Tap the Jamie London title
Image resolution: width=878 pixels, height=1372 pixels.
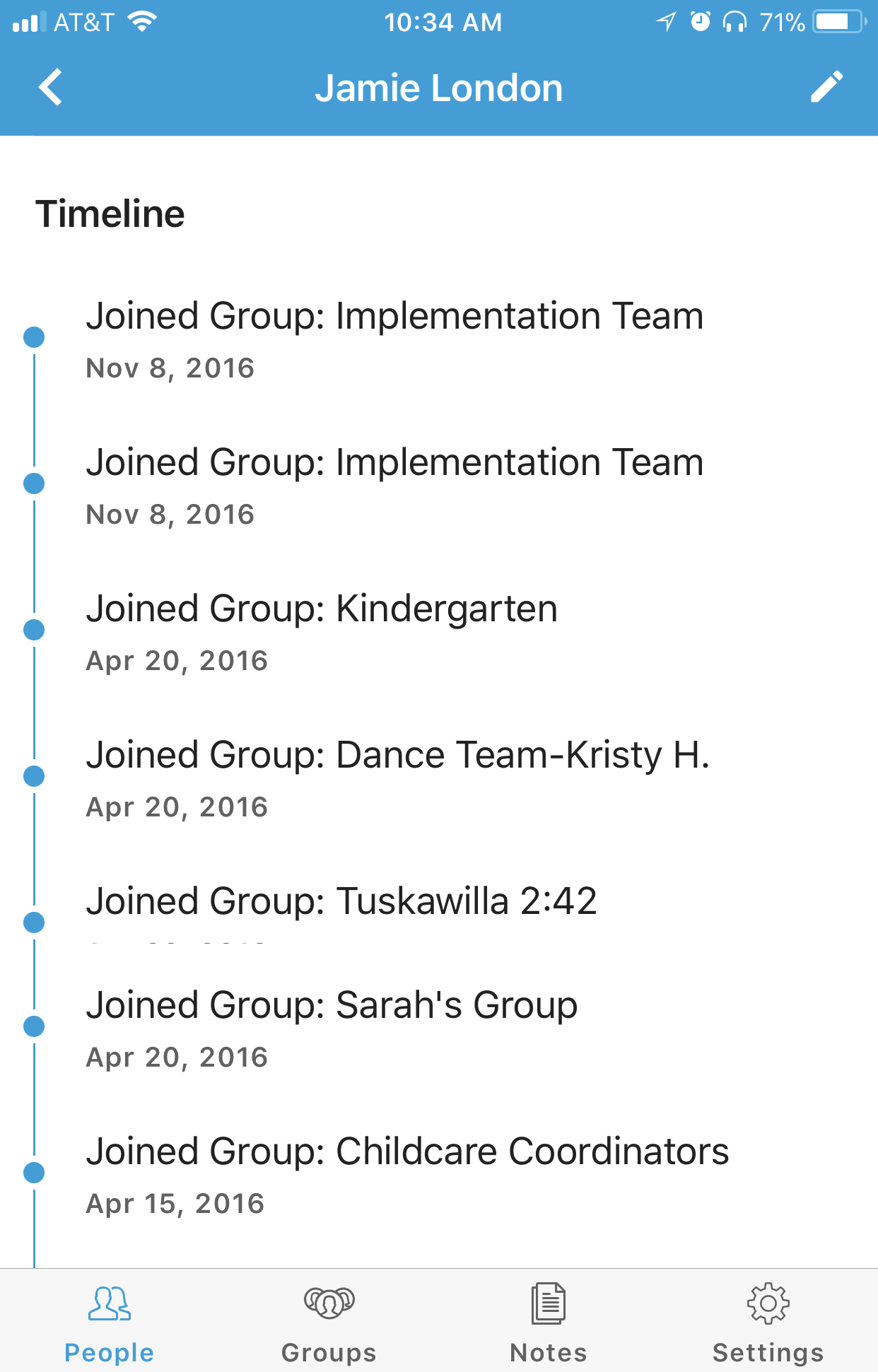[x=438, y=88]
